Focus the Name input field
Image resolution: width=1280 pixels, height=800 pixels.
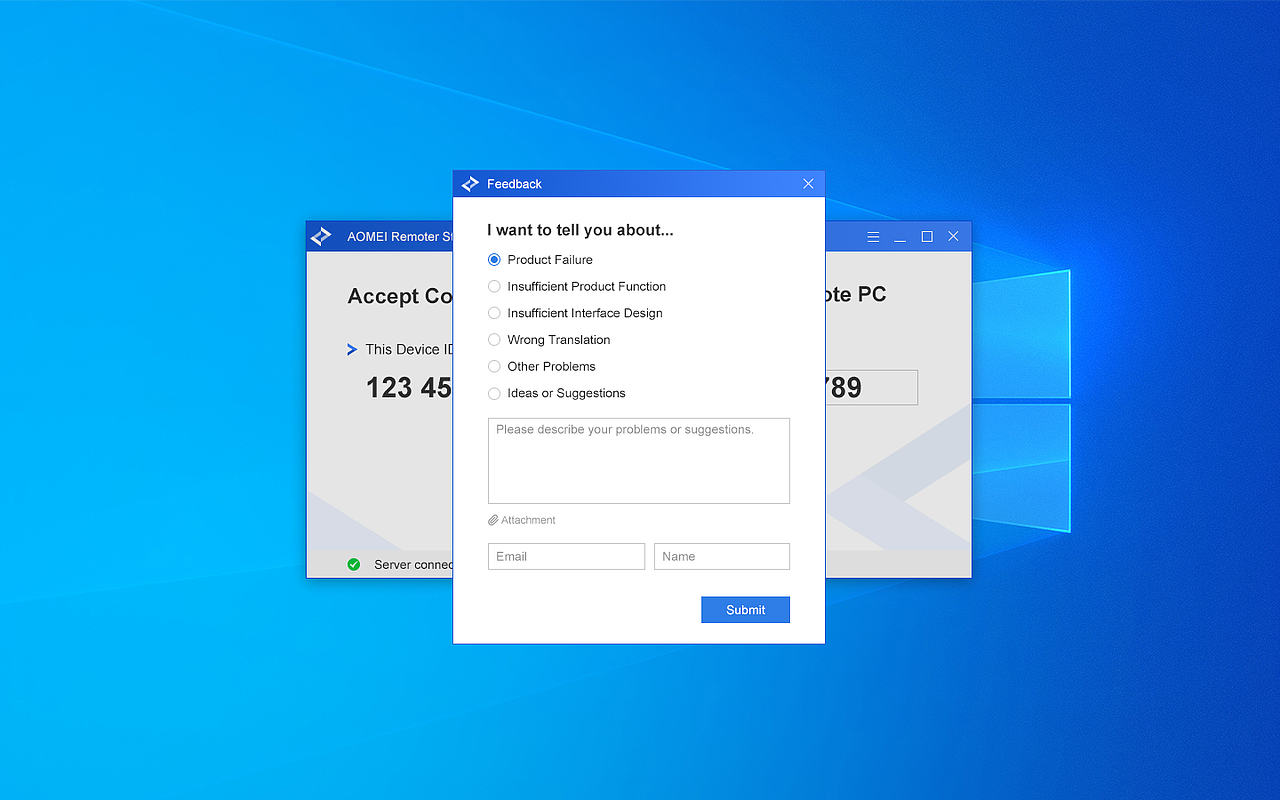point(722,556)
